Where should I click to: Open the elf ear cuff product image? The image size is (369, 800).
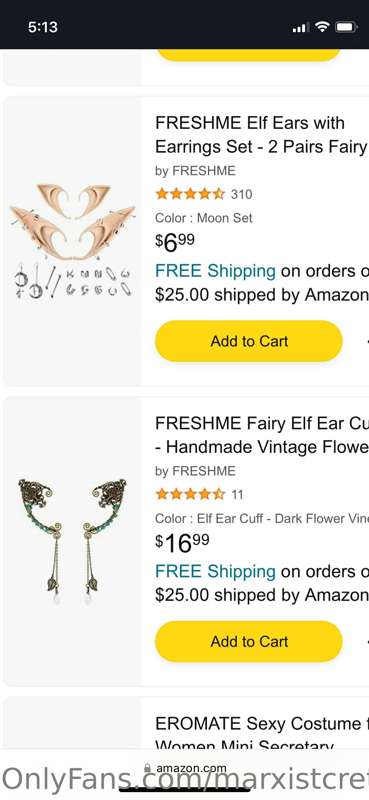pyautogui.click(x=72, y=541)
